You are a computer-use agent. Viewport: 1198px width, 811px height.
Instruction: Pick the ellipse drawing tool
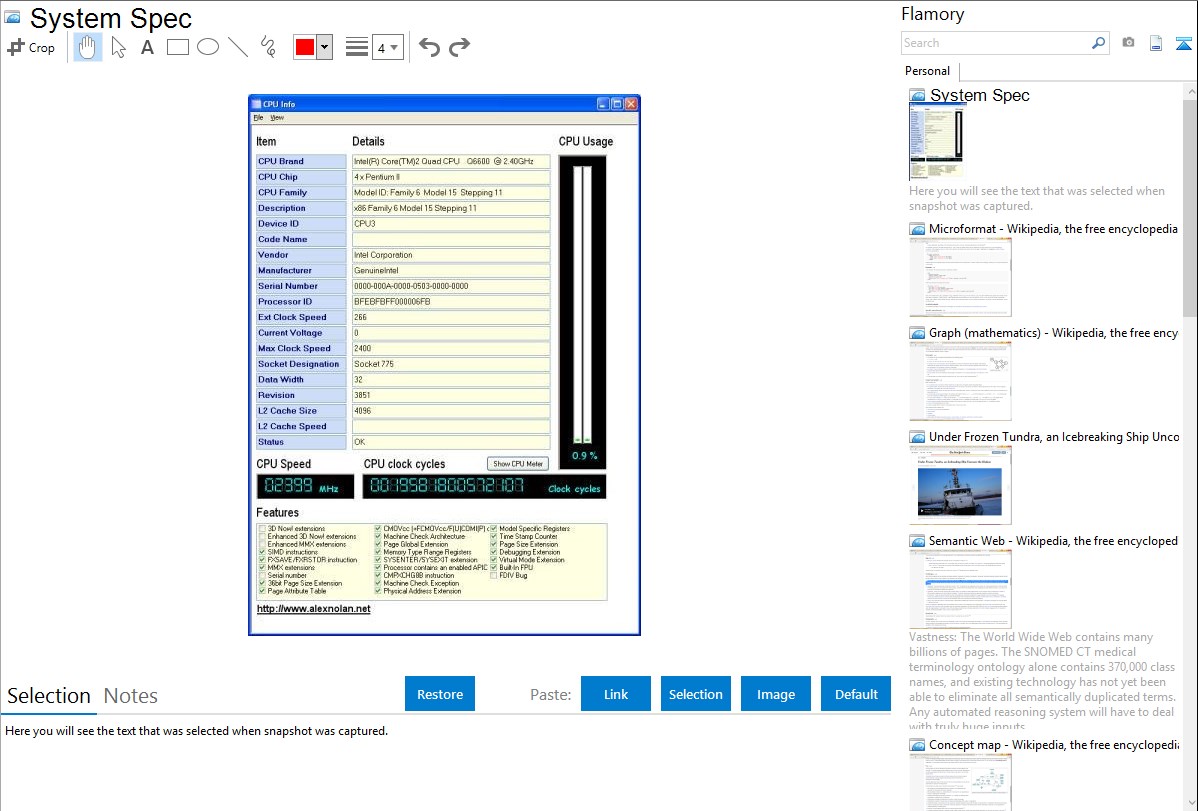(208, 47)
